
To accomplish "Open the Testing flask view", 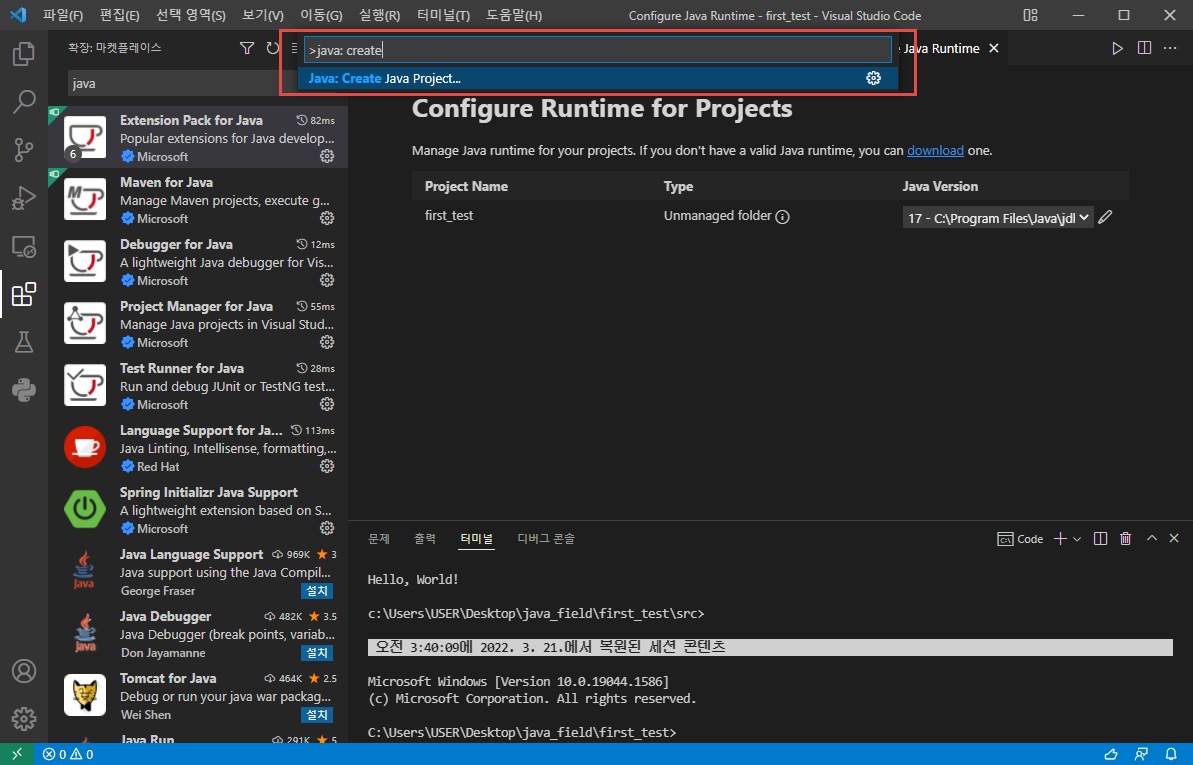I will click(24, 342).
